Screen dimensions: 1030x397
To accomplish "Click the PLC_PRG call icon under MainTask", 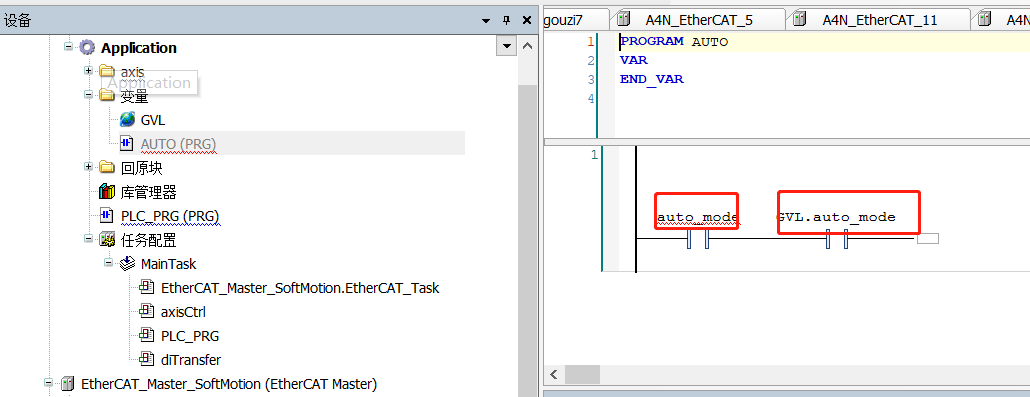I will pyautogui.click(x=147, y=335).
